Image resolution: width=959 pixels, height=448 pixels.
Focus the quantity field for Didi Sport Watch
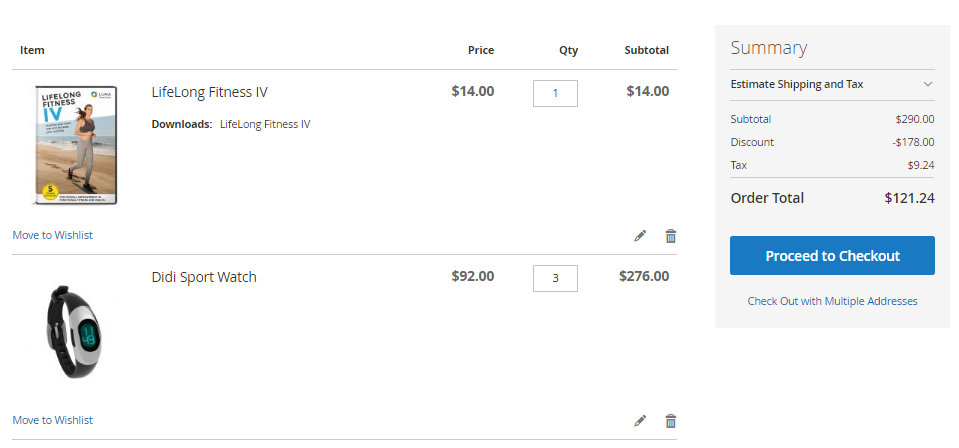555,278
